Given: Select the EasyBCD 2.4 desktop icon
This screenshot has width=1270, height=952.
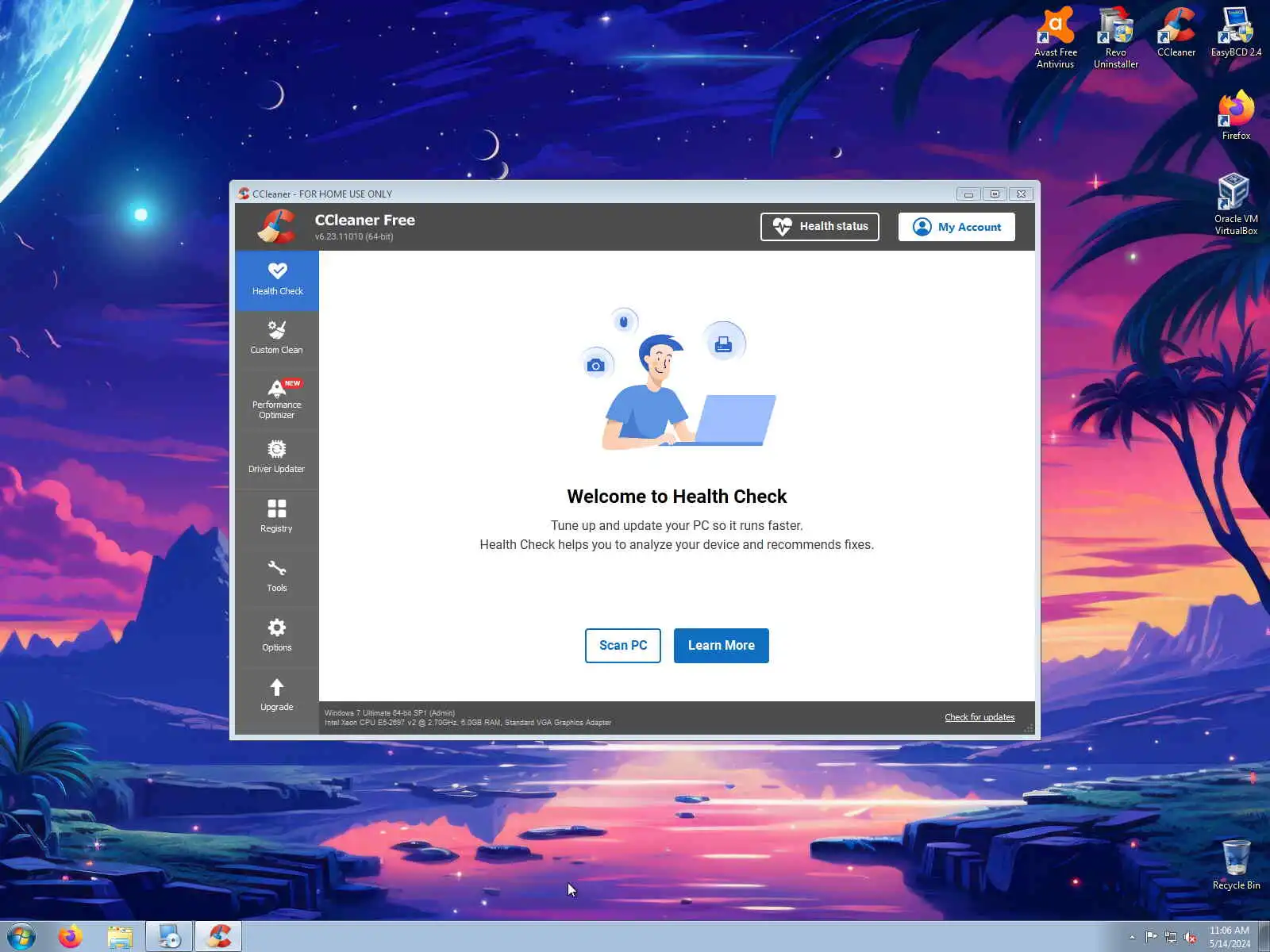Looking at the screenshot, I should pyautogui.click(x=1236, y=33).
